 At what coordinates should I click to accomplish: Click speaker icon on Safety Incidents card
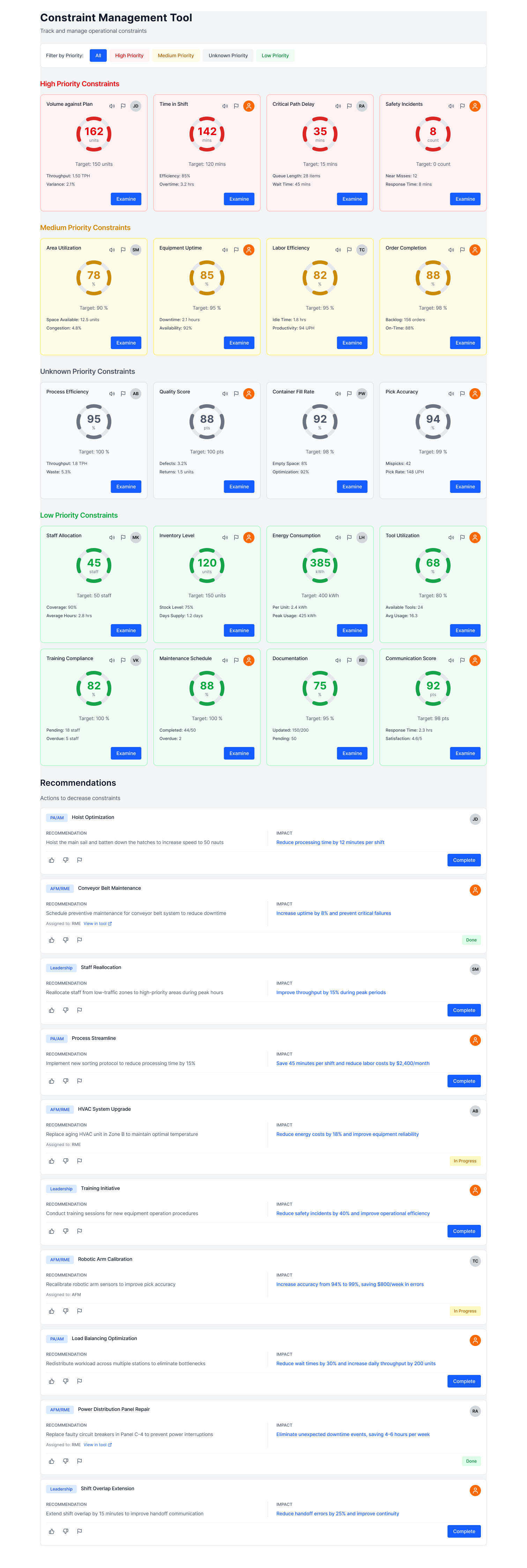coord(452,106)
